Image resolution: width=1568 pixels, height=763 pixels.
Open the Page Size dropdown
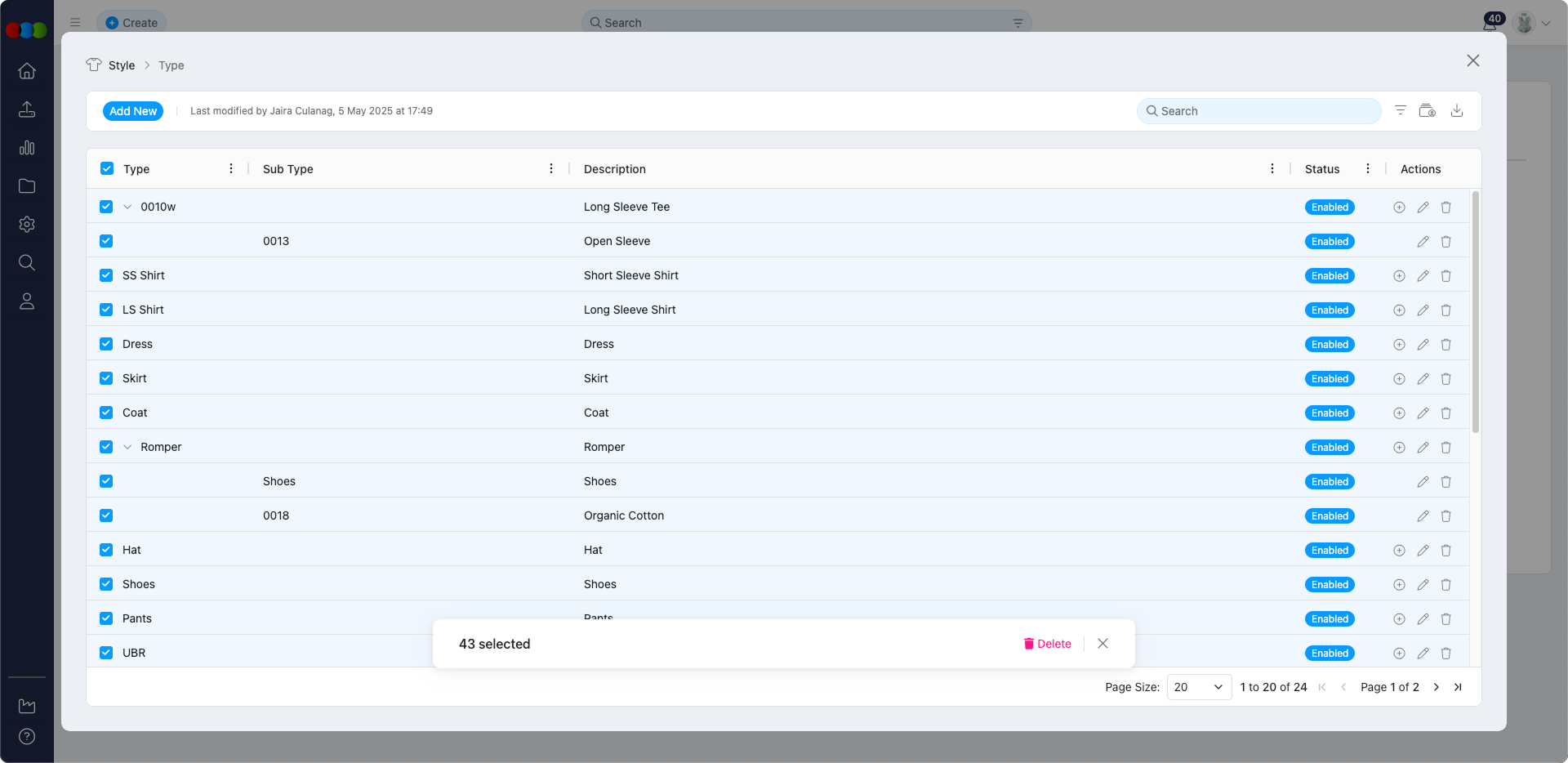pyautogui.click(x=1198, y=687)
